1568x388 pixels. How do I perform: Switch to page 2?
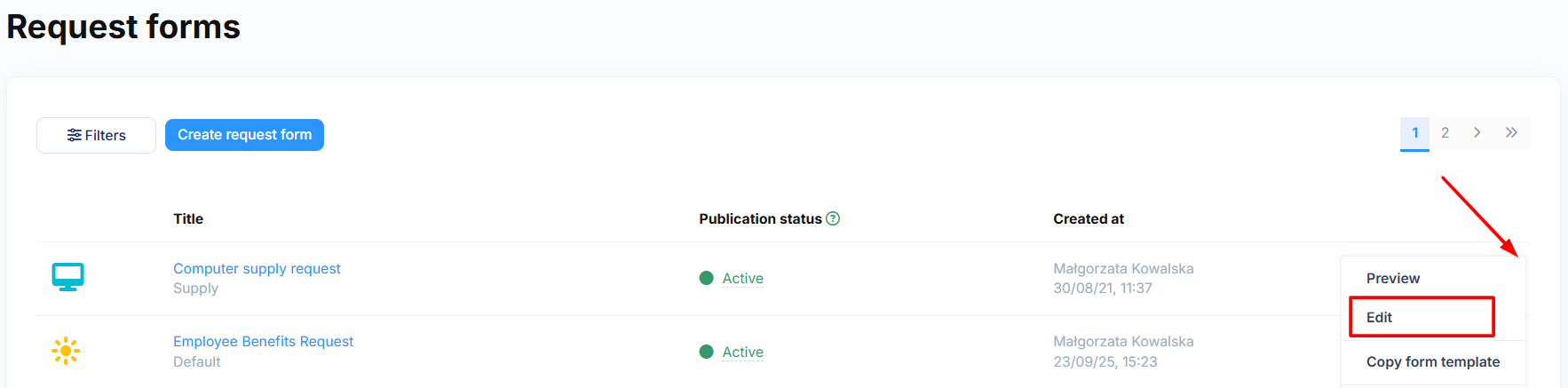pyautogui.click(x=1445, y=133)
